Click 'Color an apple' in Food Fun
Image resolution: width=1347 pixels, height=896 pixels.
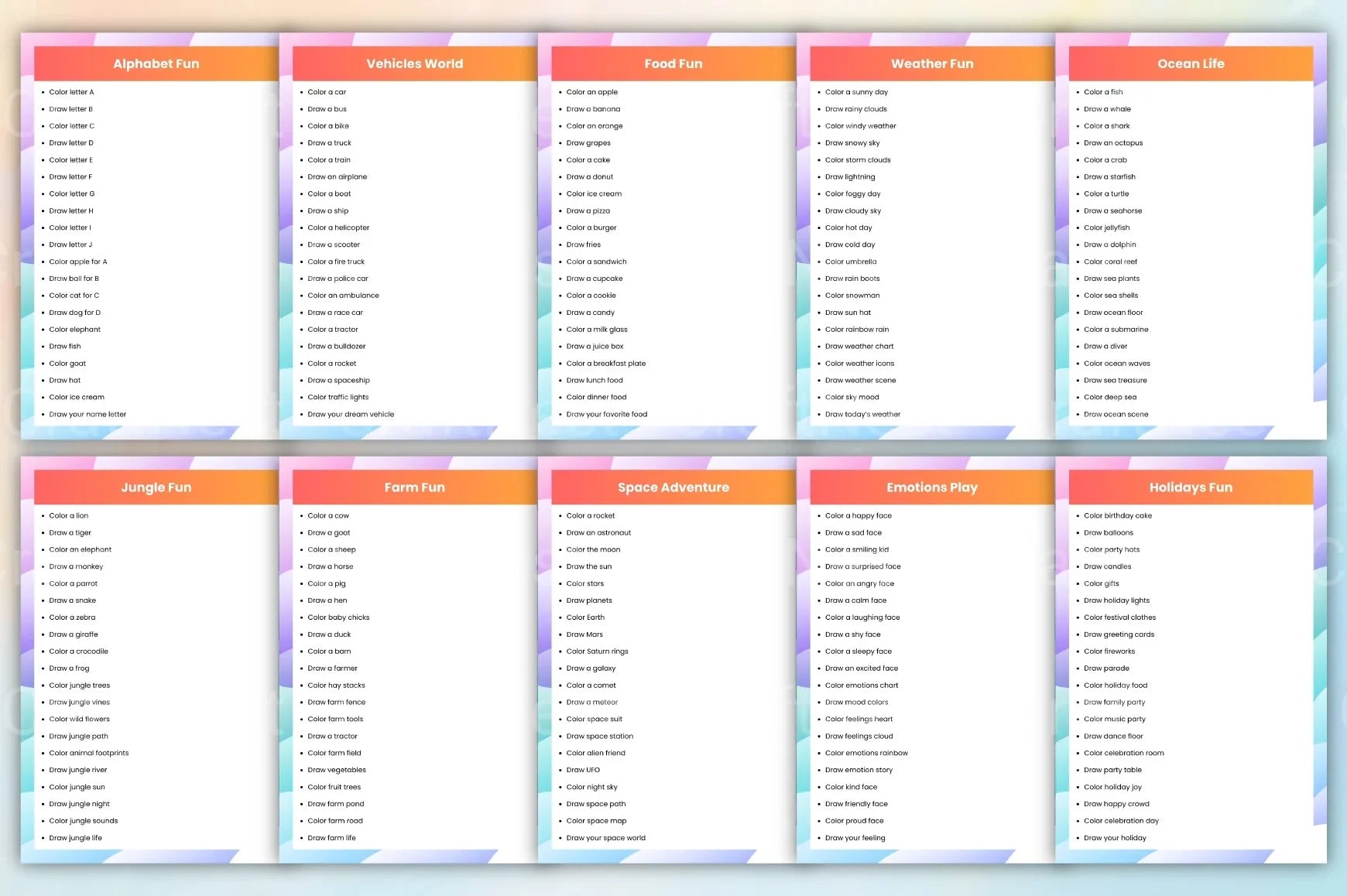click(x=592, y=92)
